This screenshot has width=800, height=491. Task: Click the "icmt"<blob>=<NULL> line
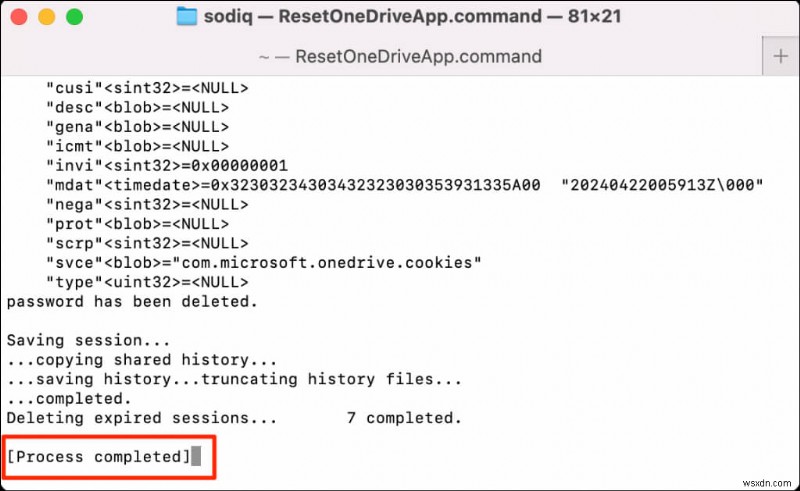tap(137, 146)
